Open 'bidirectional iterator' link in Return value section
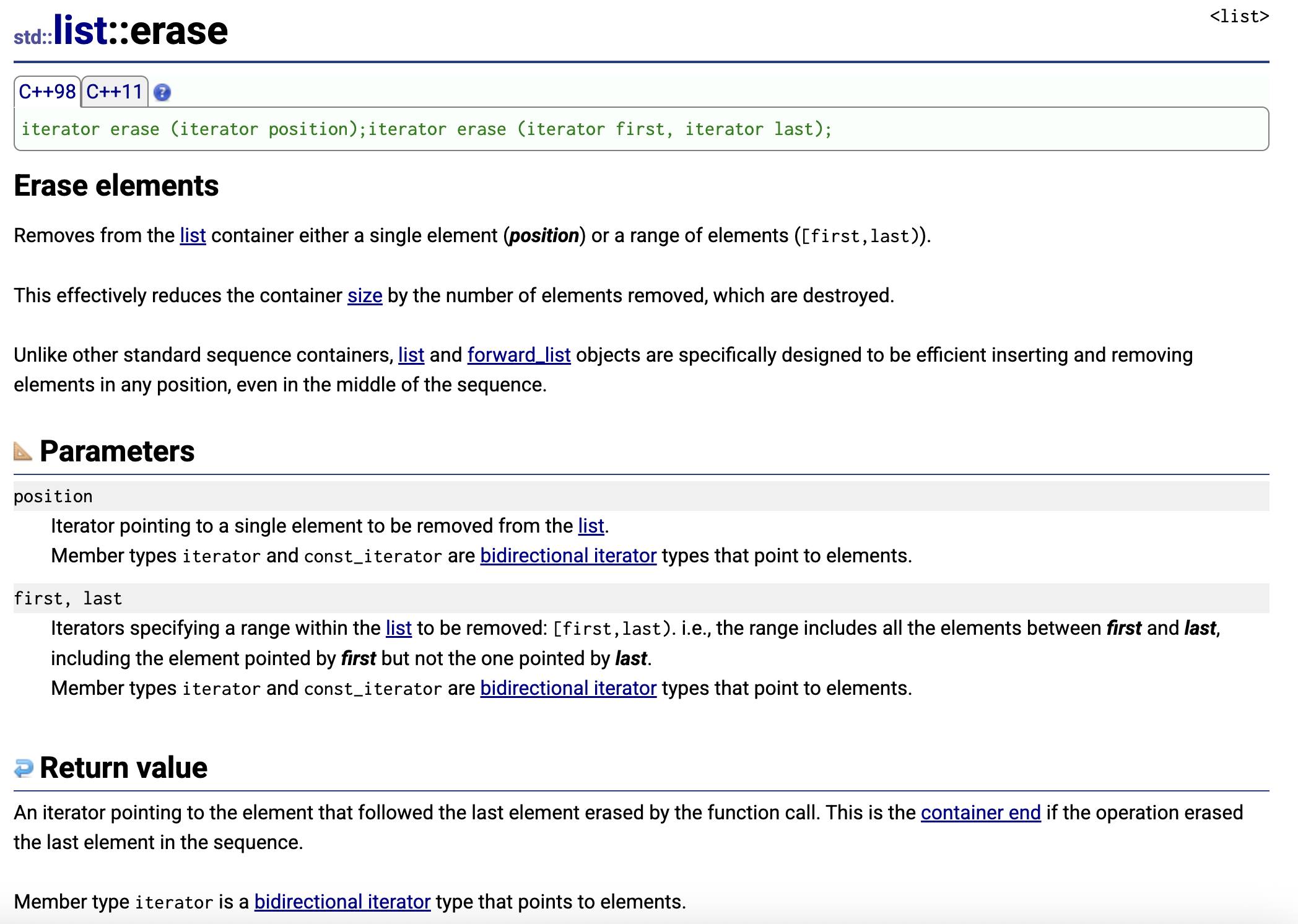The height and width of the screenshot is (924, 1298). tap(342, 902)
